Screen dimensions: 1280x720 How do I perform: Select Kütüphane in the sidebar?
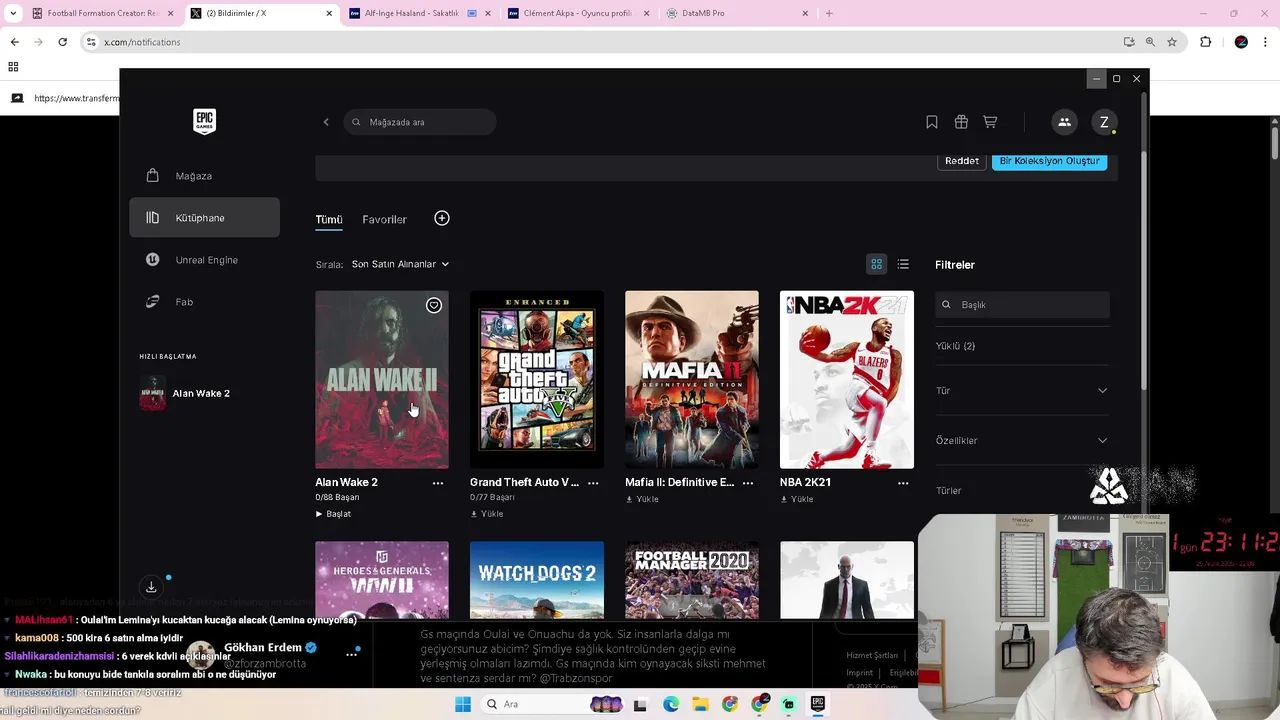tap(204, 218)
